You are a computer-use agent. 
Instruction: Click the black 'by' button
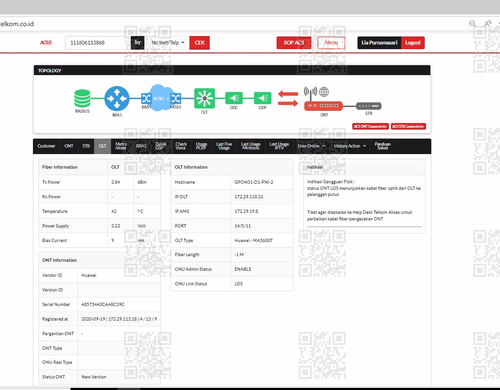click(137, 43)
